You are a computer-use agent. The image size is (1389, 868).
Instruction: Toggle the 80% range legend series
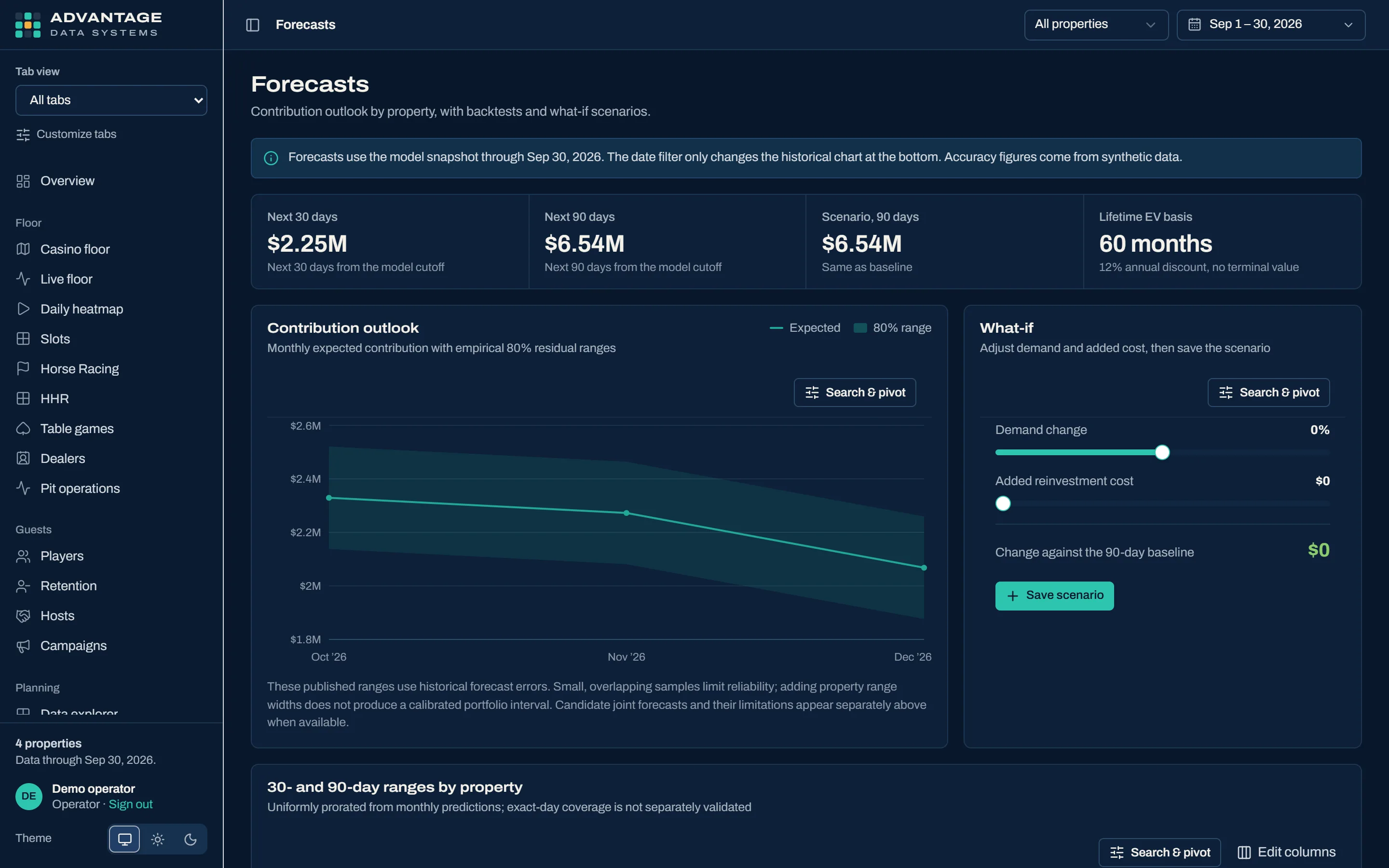[893, 328]
